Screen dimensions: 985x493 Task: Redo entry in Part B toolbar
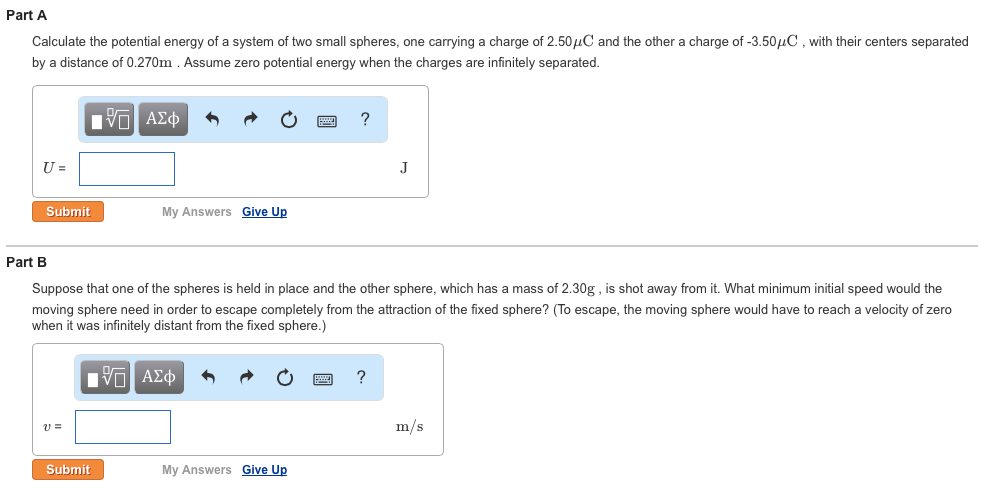click(x=247, y=377)
